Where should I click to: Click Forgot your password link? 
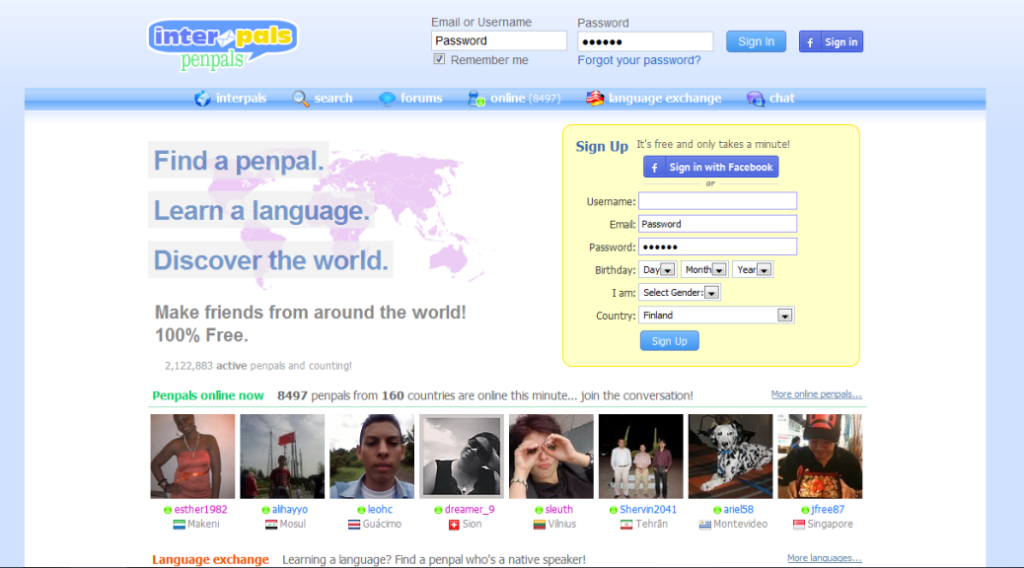click(639, 60)
